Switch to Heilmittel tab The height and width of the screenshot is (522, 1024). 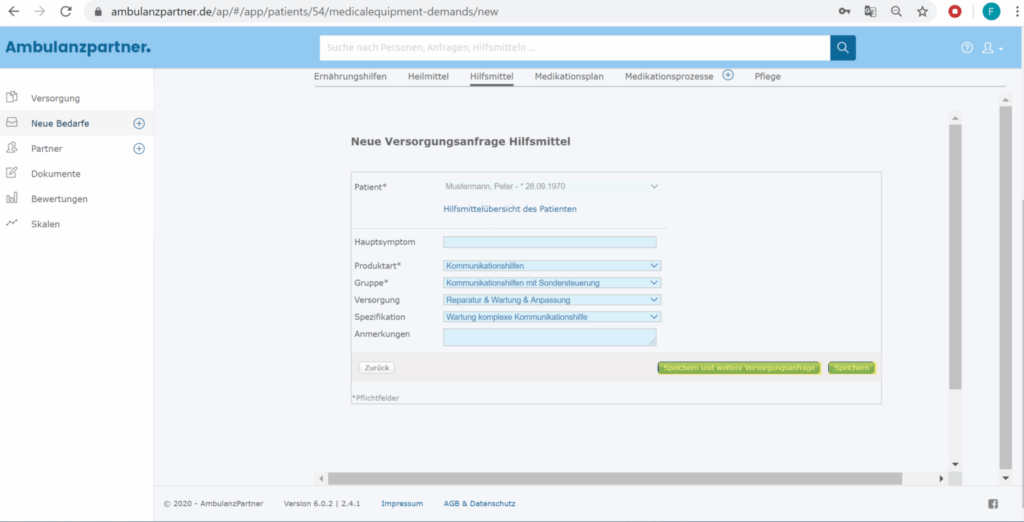(428, 76)
